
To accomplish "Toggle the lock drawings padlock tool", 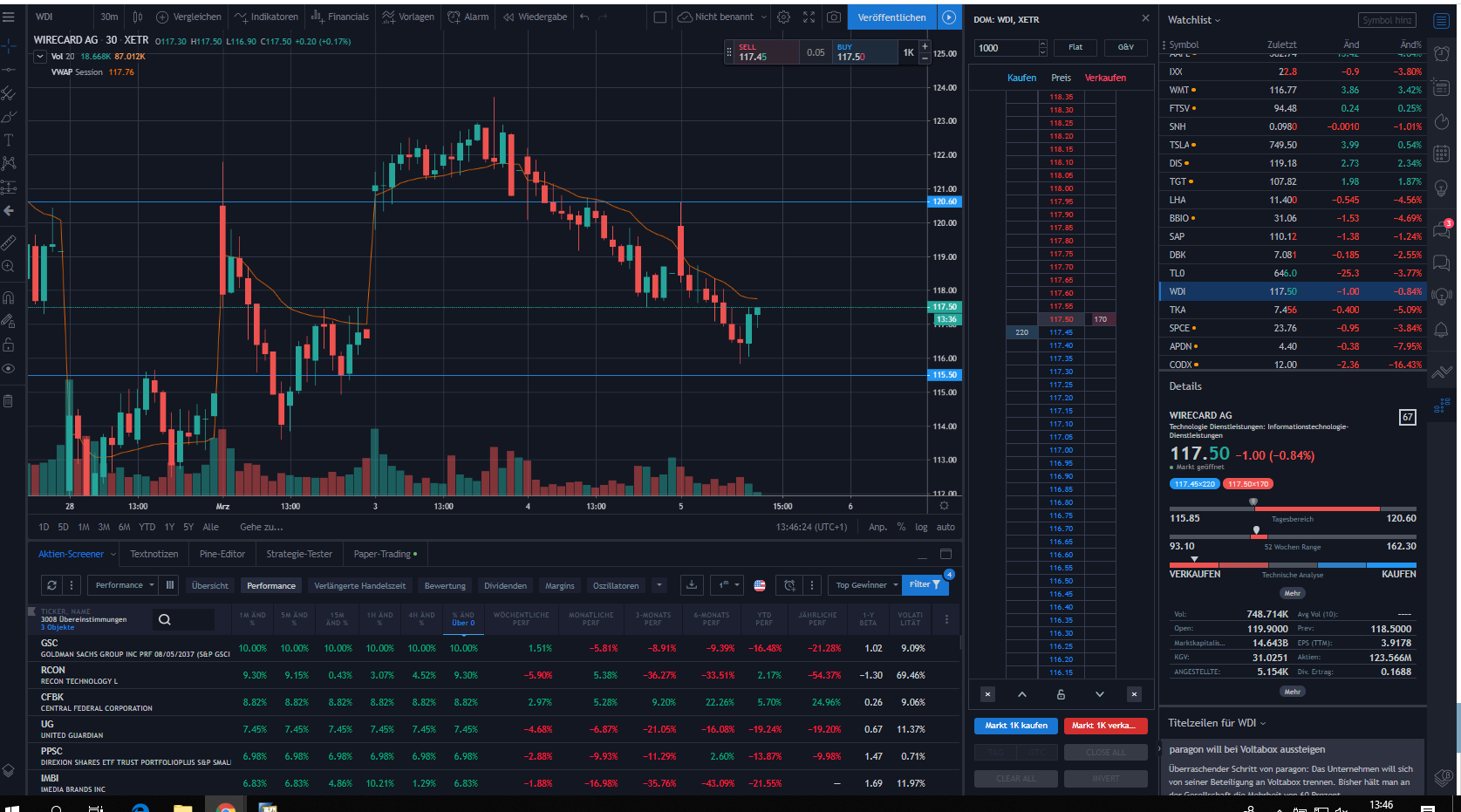I will [9, 345].
